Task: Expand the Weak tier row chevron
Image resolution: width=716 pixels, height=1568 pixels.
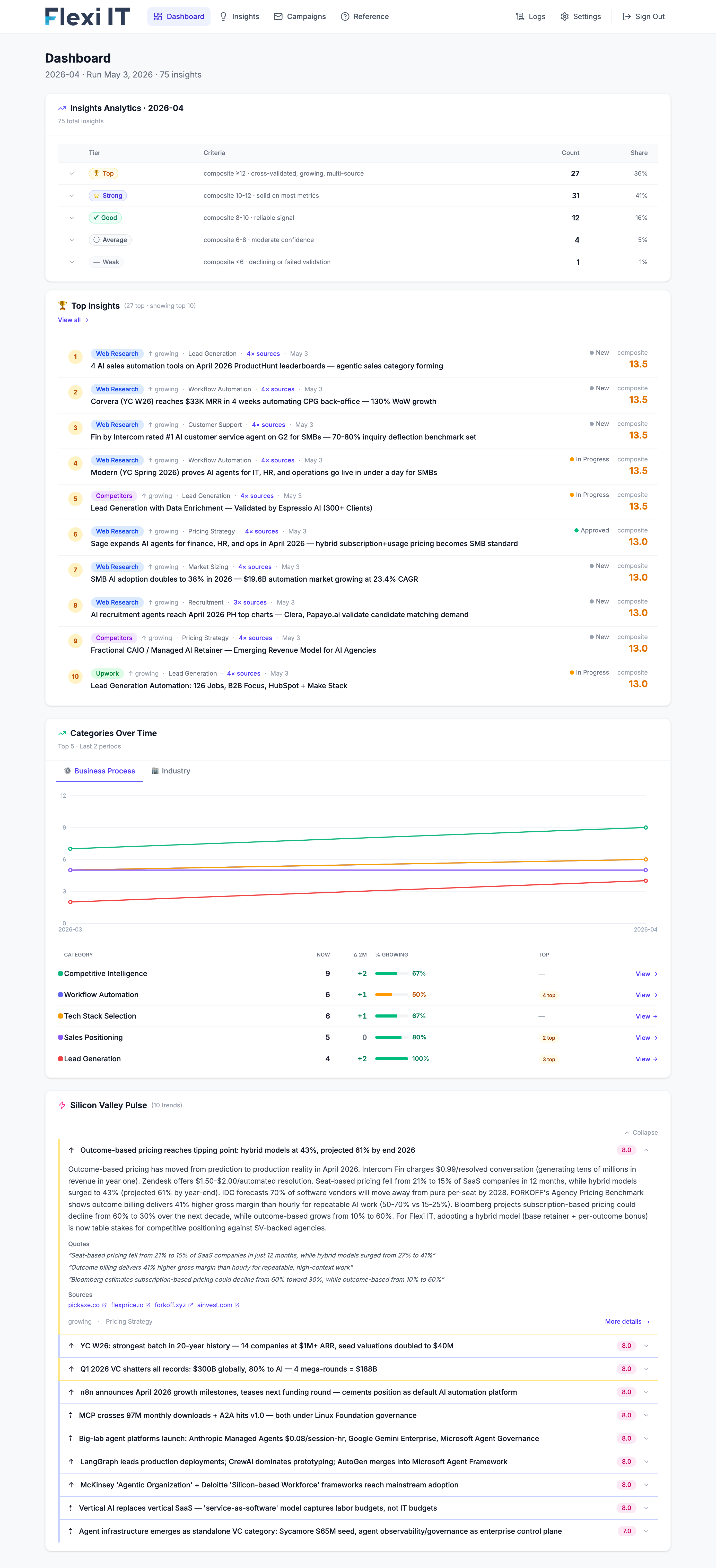Action: tap(72, 262)
